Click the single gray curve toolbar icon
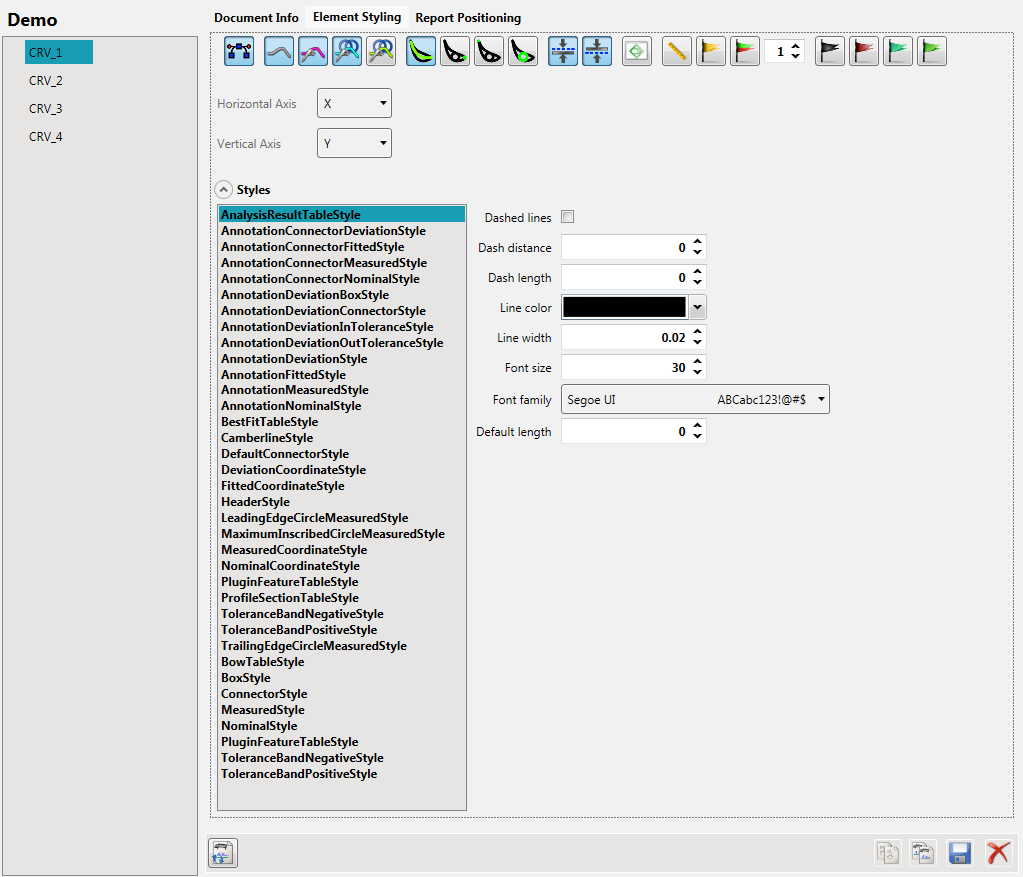 [279, 51]
